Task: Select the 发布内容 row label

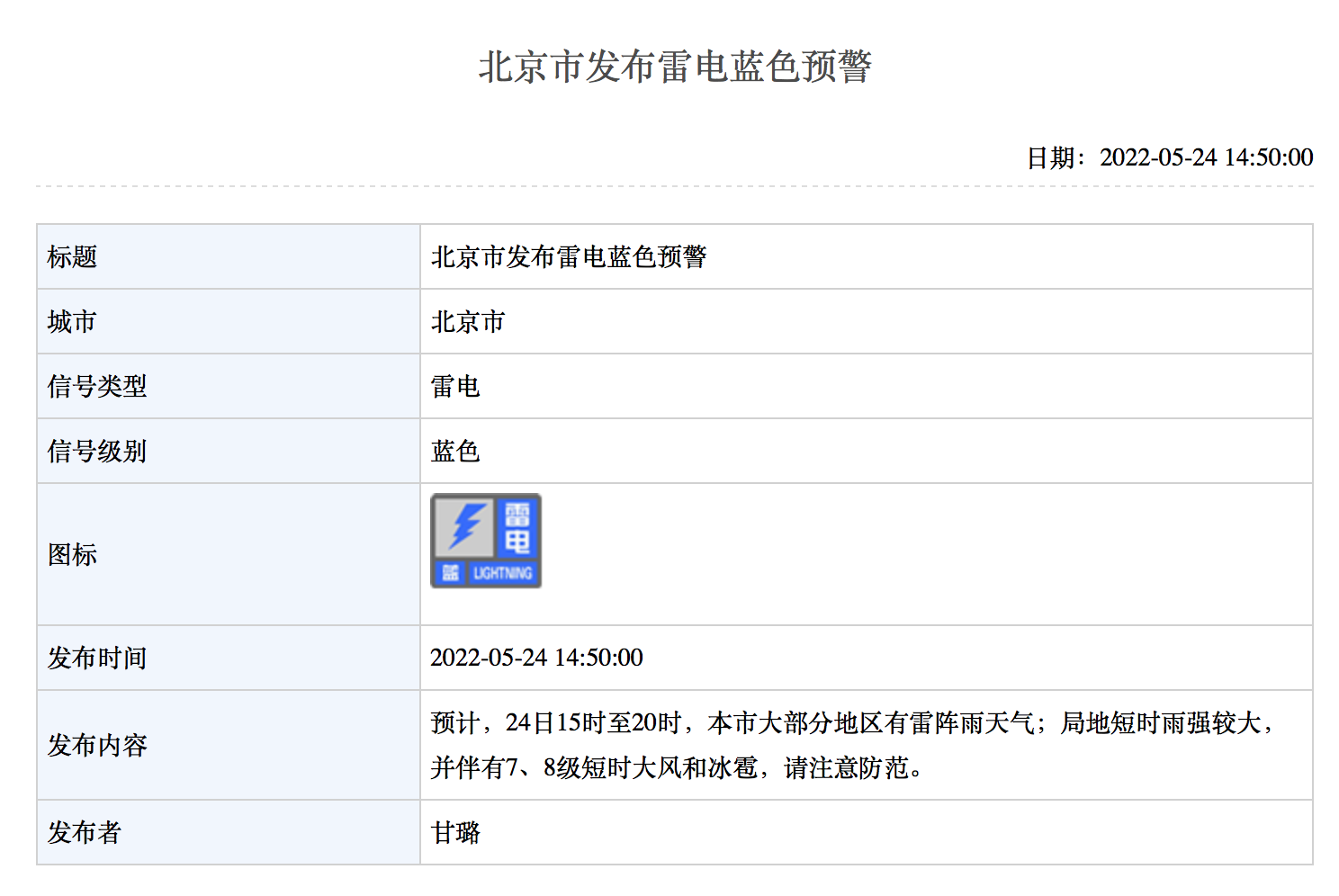Action: [97, 746]
